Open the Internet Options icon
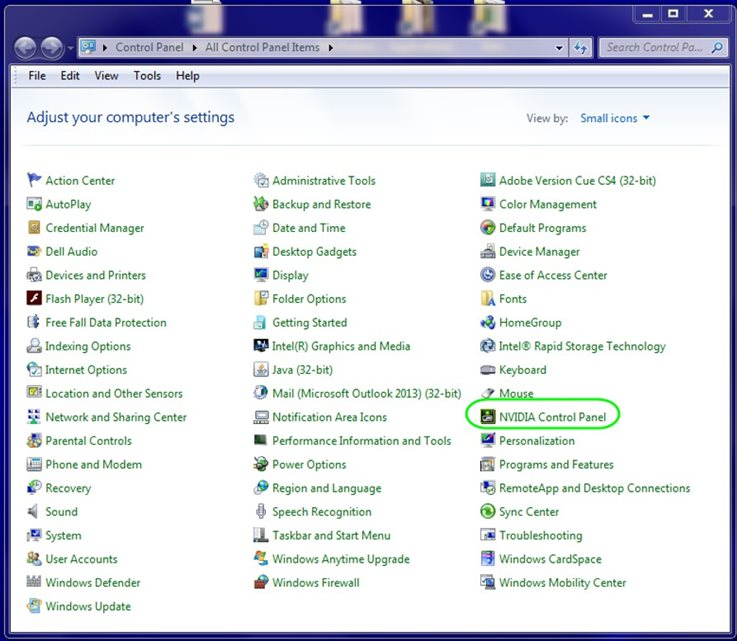This screenshot has height=641, width=737. 34,369
